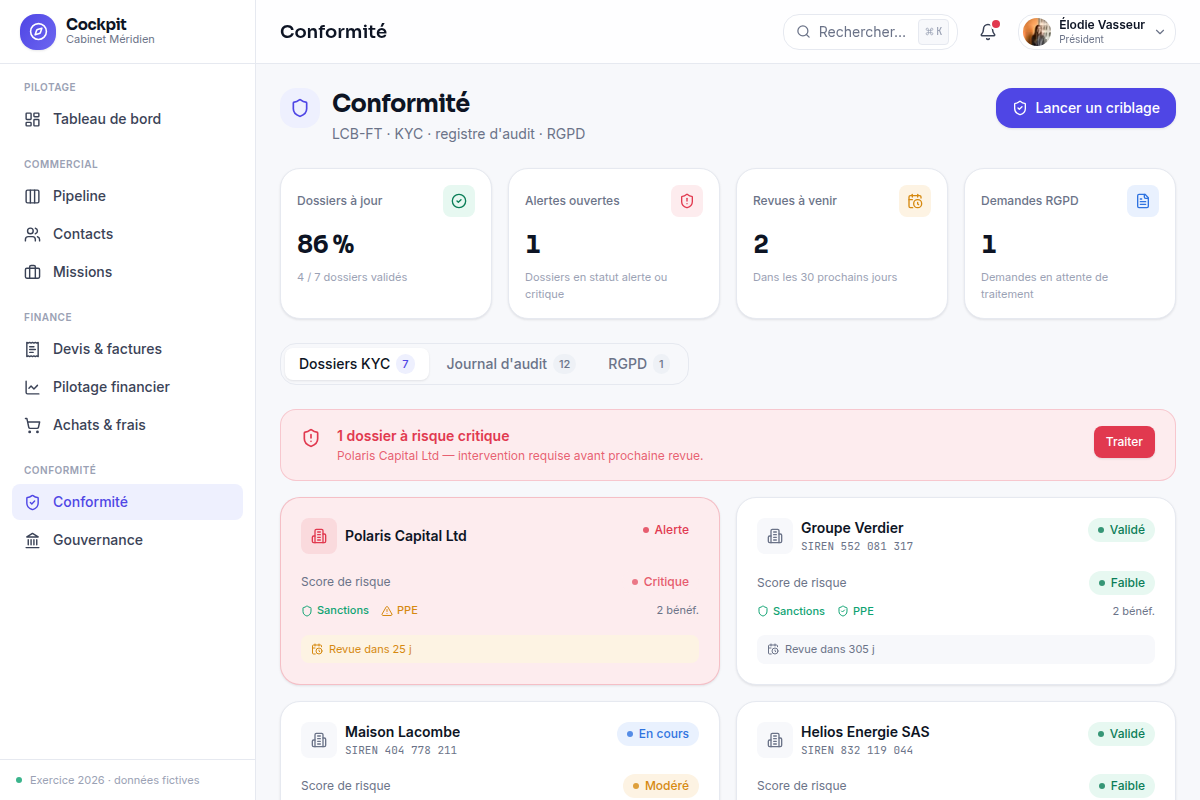Focus the Rechercher search field
Screen dimensions: 1200x800
(870, 32)
